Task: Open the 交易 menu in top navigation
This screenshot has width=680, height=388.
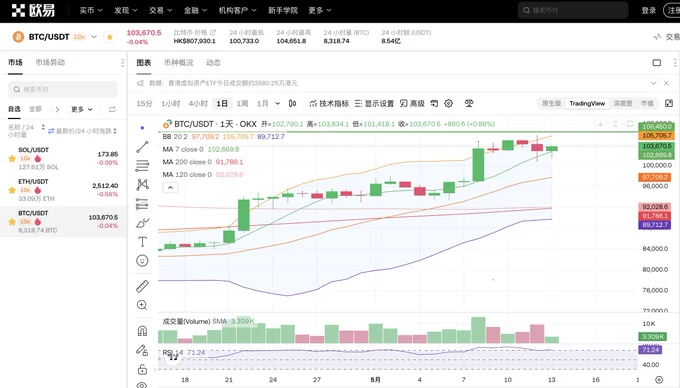Action: point(160,10)
